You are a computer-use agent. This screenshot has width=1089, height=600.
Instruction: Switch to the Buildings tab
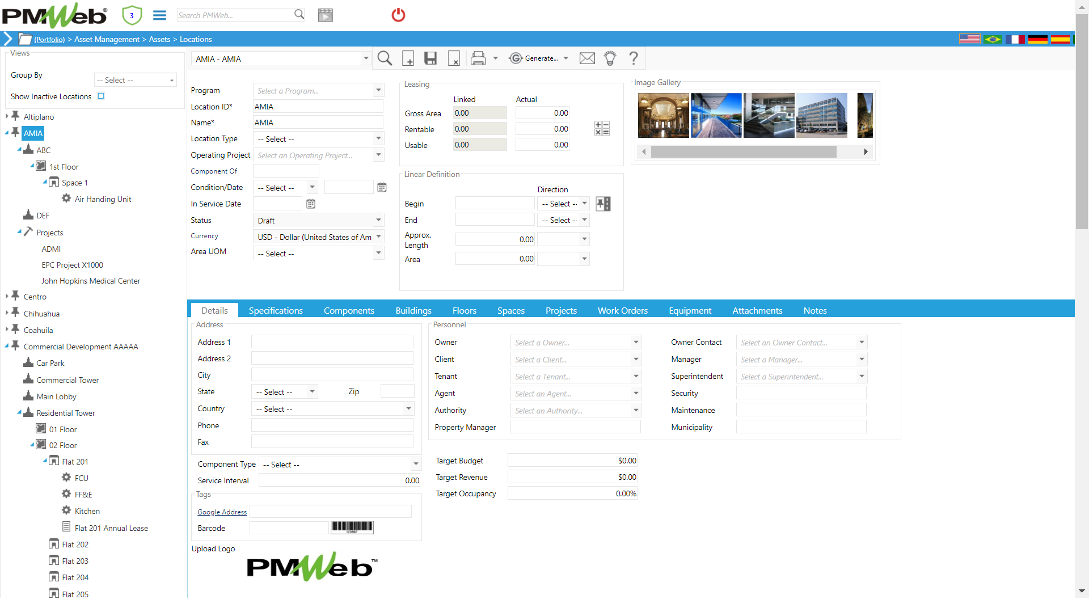413,310
